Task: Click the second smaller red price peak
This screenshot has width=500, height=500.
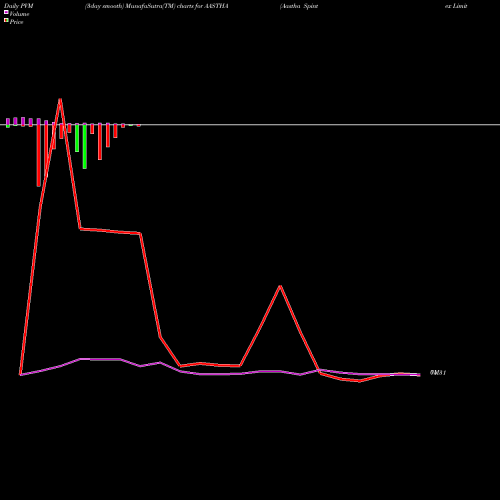Action: 281,286
